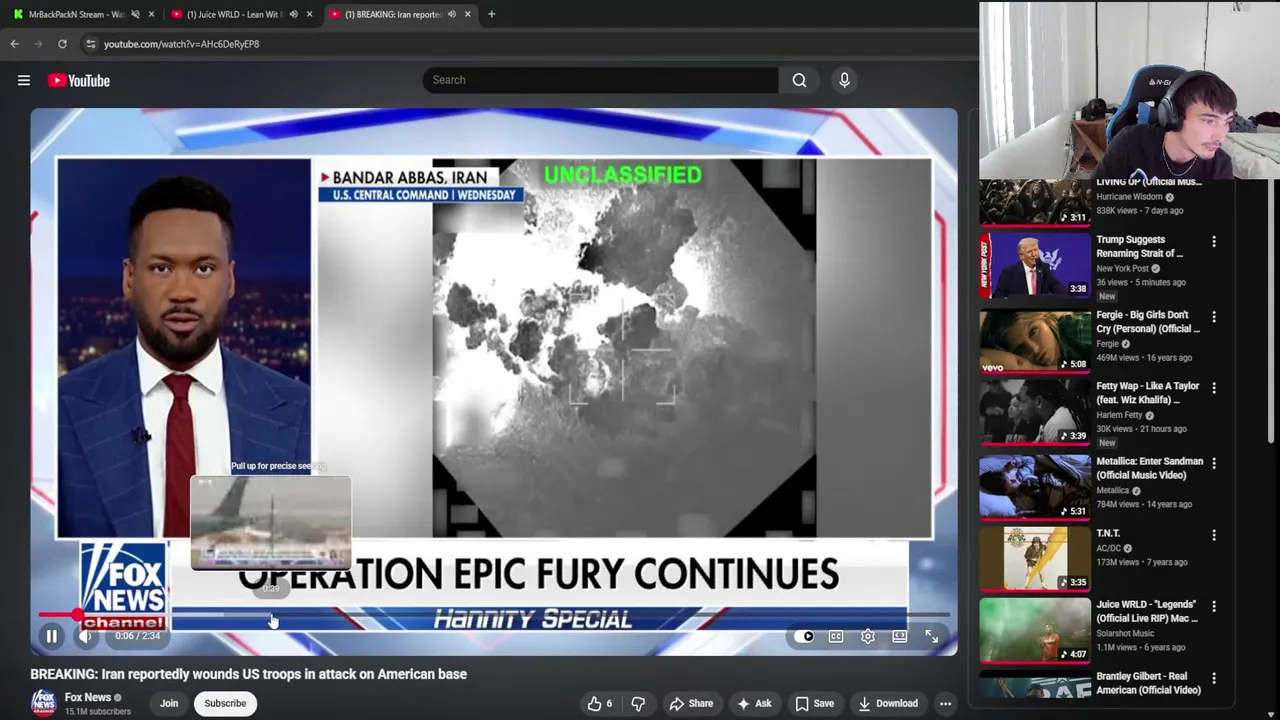This screenshot has width=1280, height=720.
Task: Like the video with thumbs up
Action: click(600, 703)
